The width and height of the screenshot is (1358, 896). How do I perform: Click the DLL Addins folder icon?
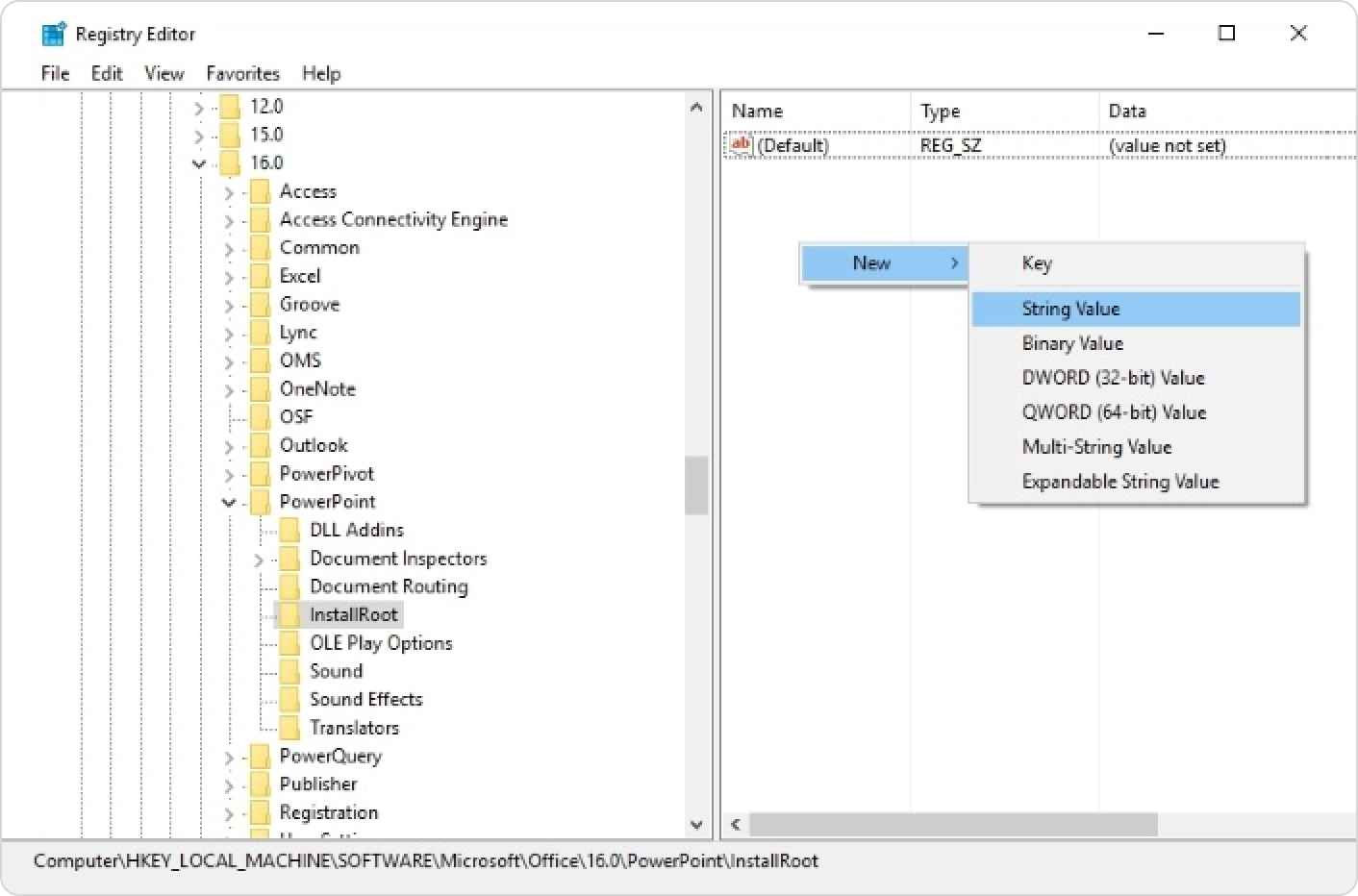[x=289, y=531]
